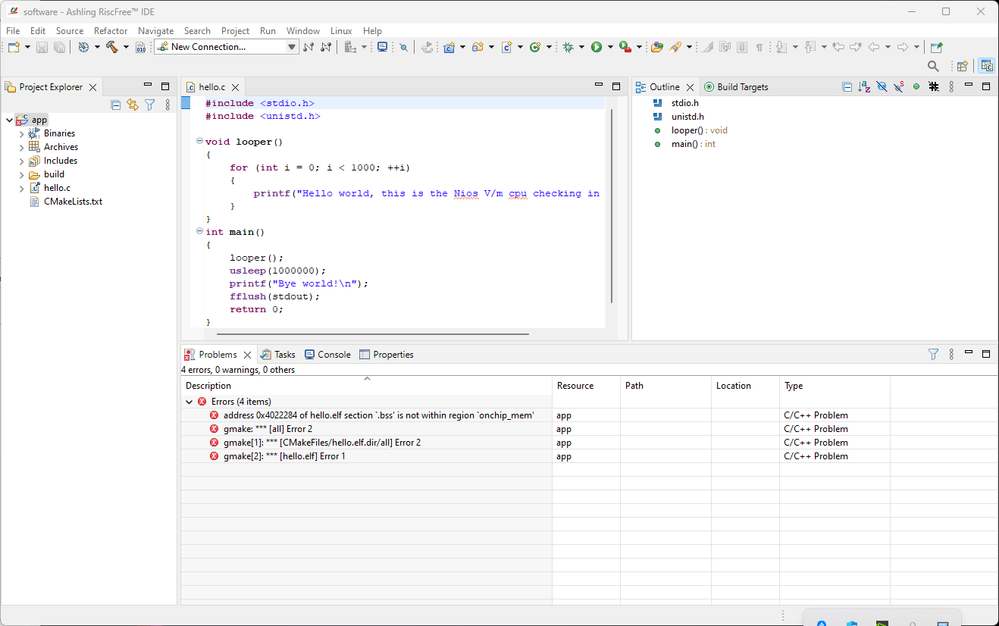Screen dimensions: 999x626
Task: Click the New file toolbar icon
Action: [14, 47]
